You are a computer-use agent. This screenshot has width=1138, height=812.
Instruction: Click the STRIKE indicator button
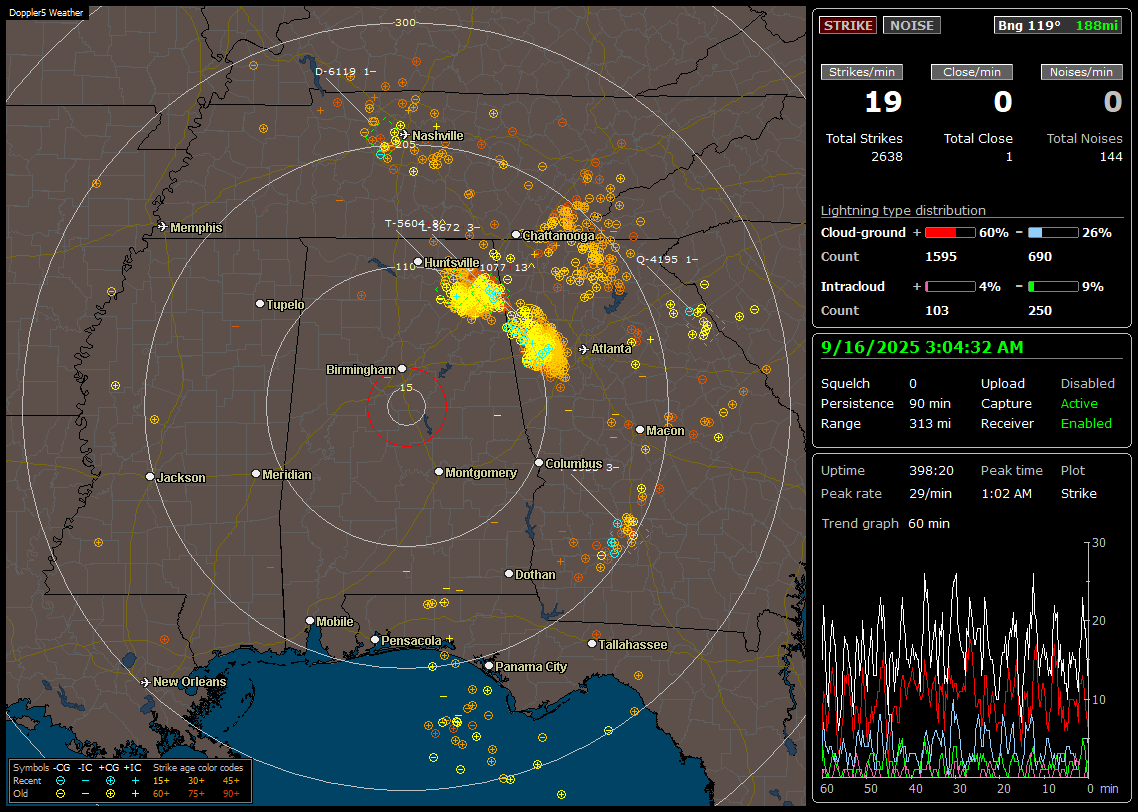[x=848, y=25]
